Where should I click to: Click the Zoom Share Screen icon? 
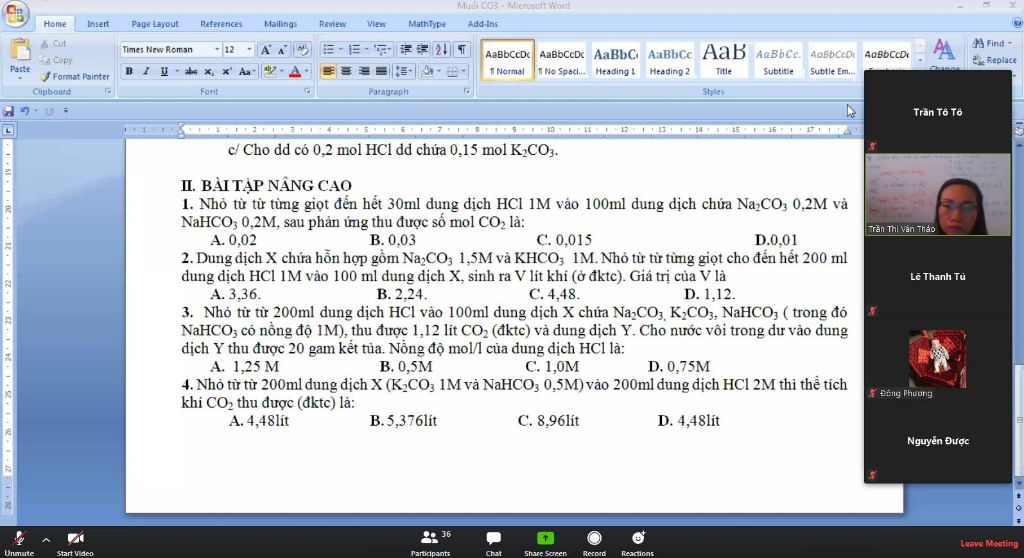[x=545, y=543]
